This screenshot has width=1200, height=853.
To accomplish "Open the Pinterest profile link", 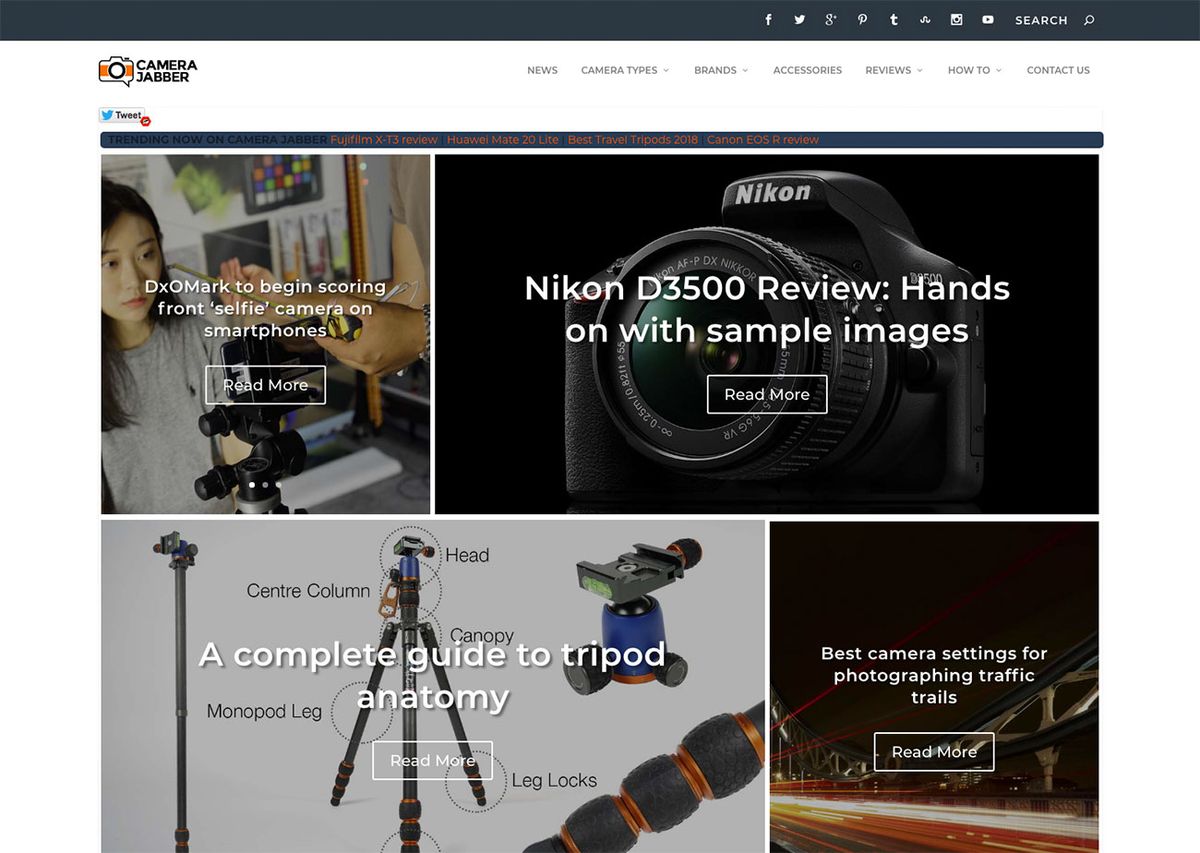I will [x=862, y=19].
